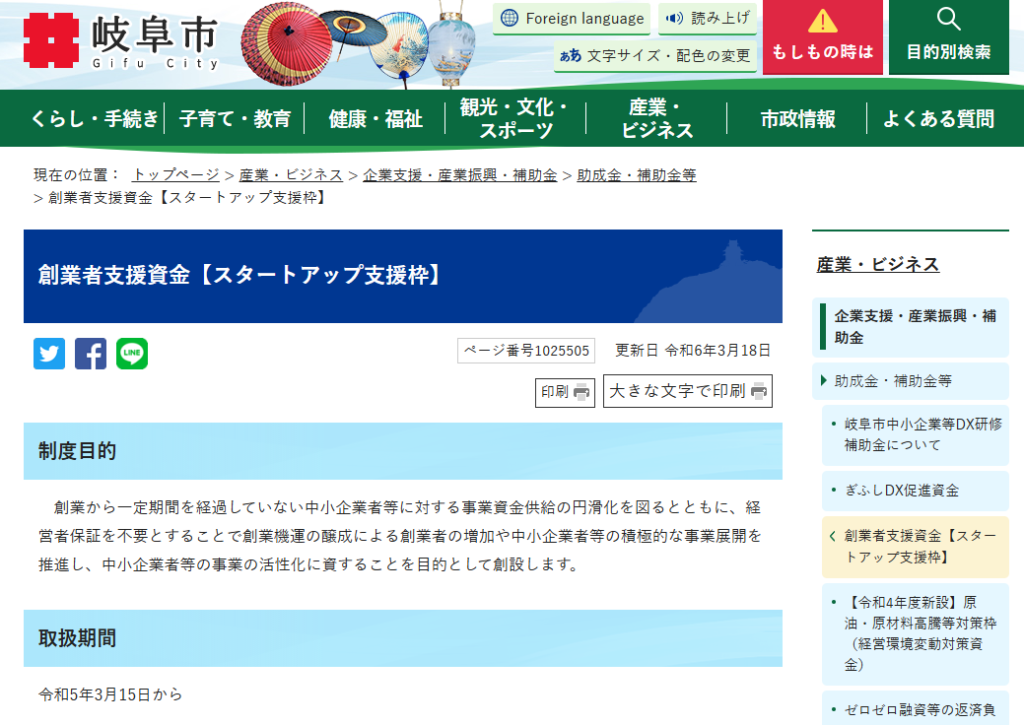This screenshot has width=1024, height=725.
Task: Click the Gifu City logo
Action: (120, 42)
